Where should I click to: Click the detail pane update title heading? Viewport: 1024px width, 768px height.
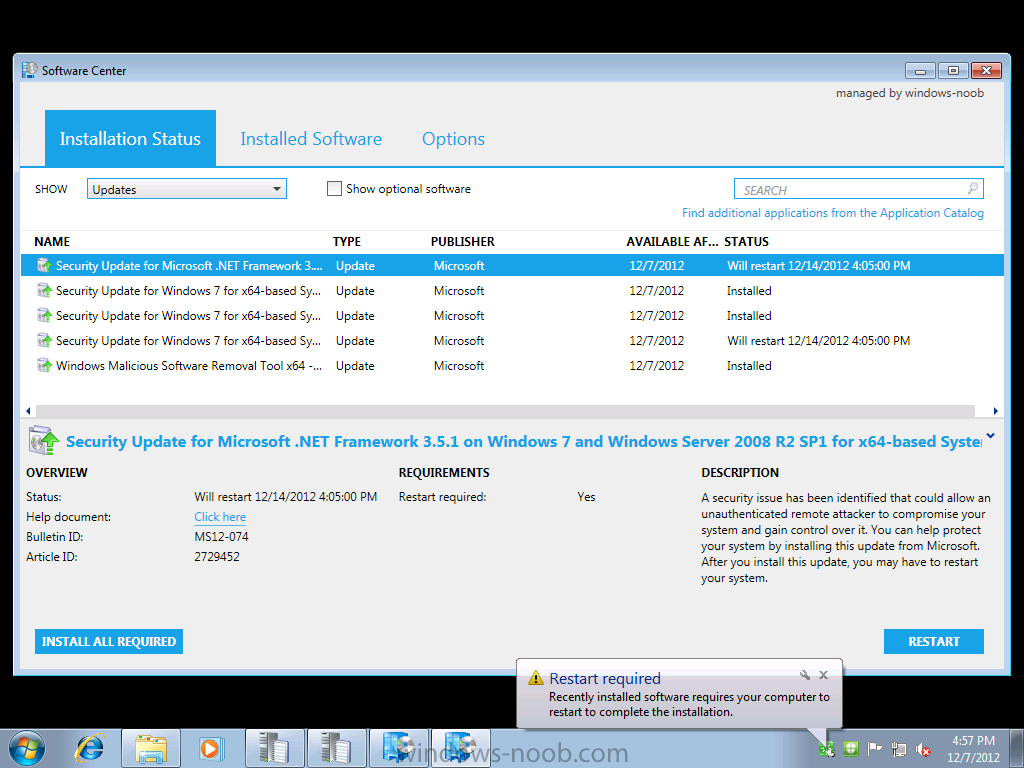pyautogui.click(x=524, y=441)
